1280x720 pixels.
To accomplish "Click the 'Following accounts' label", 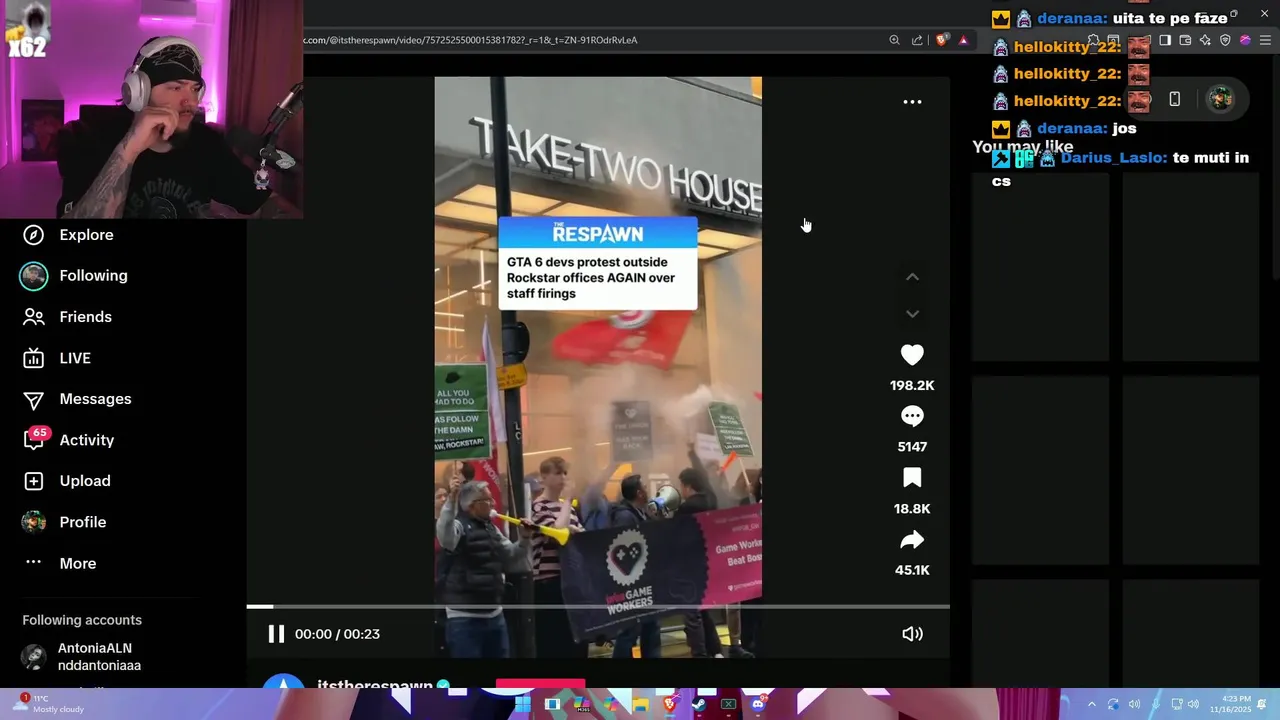I will pos(82,620).
